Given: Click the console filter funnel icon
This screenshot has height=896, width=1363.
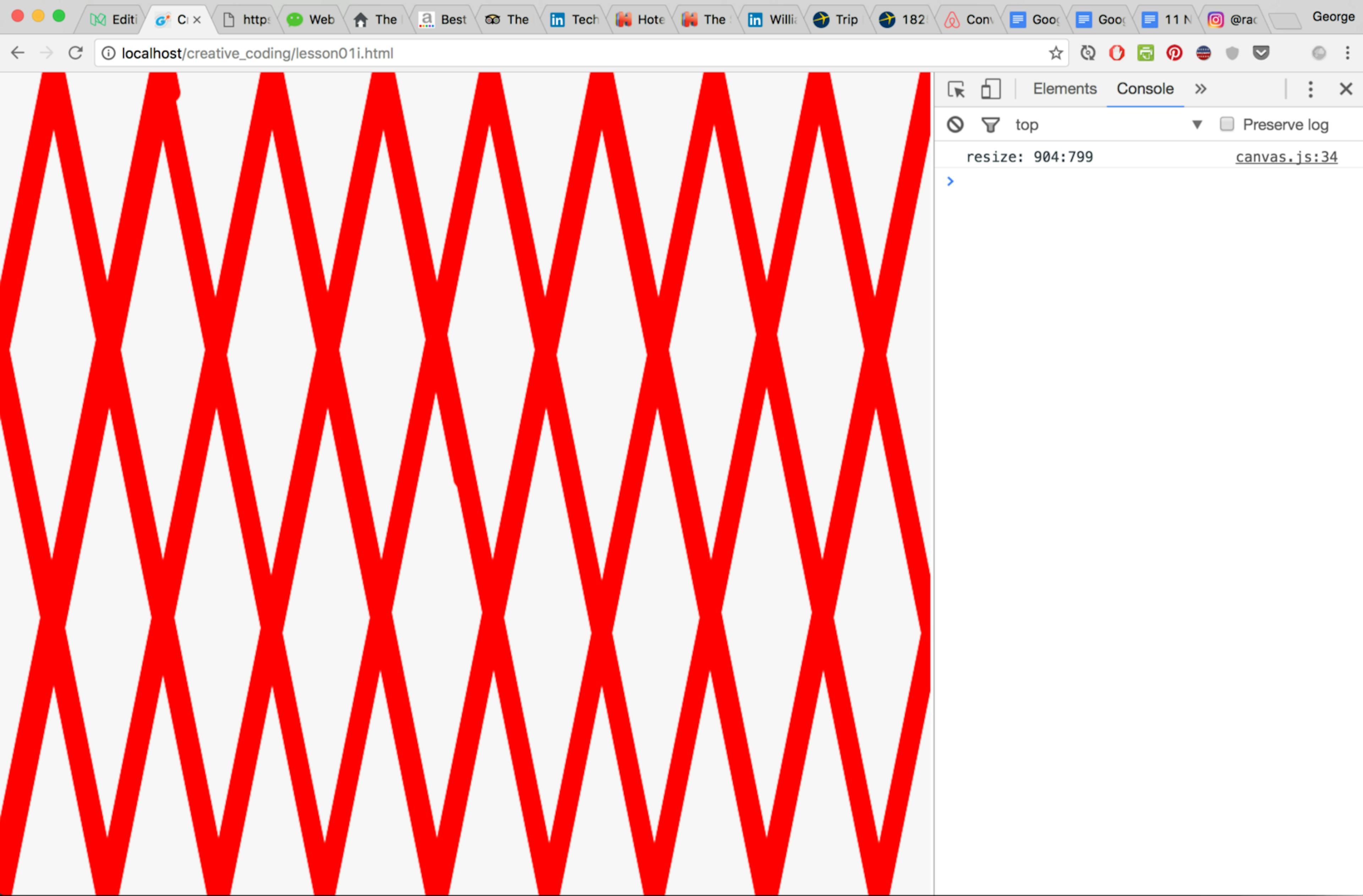Looking at the screenshot, I should tap(990, 124).
